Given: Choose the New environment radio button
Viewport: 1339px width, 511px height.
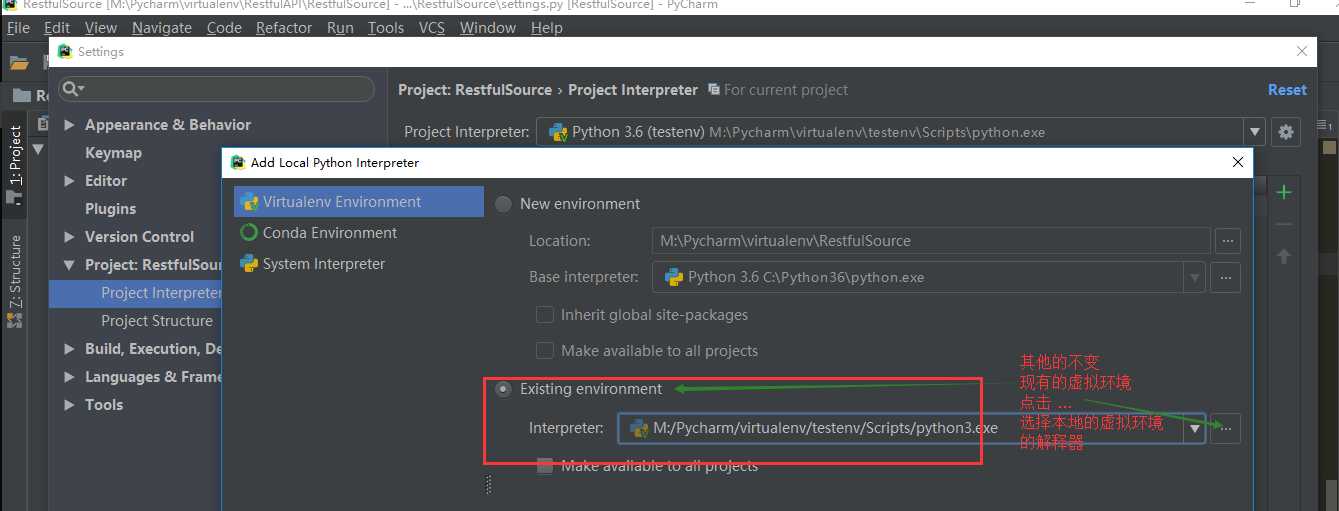Looking at the screenshot, I should 504,204.
